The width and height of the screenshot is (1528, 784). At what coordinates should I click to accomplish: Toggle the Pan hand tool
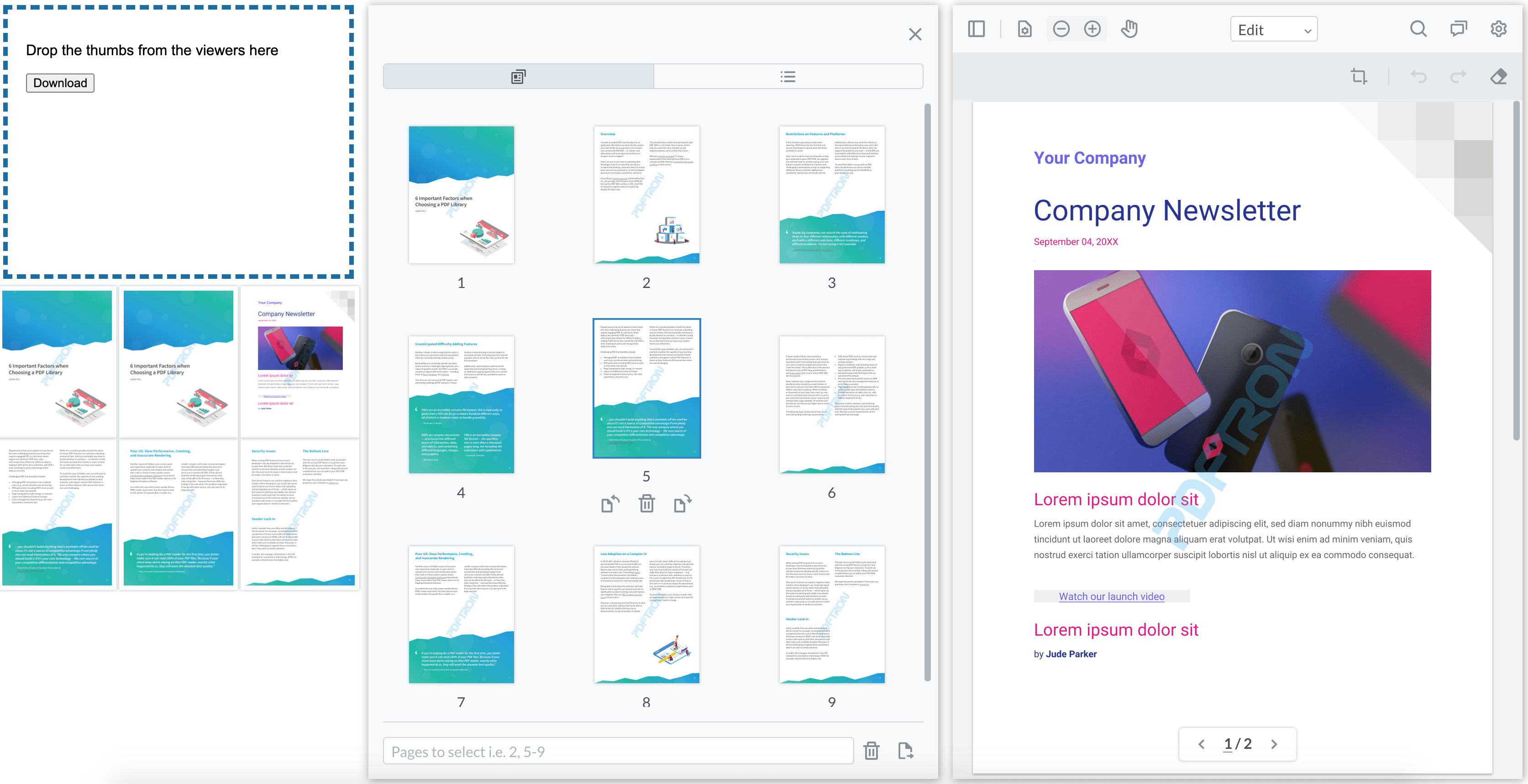point(1129,29)
